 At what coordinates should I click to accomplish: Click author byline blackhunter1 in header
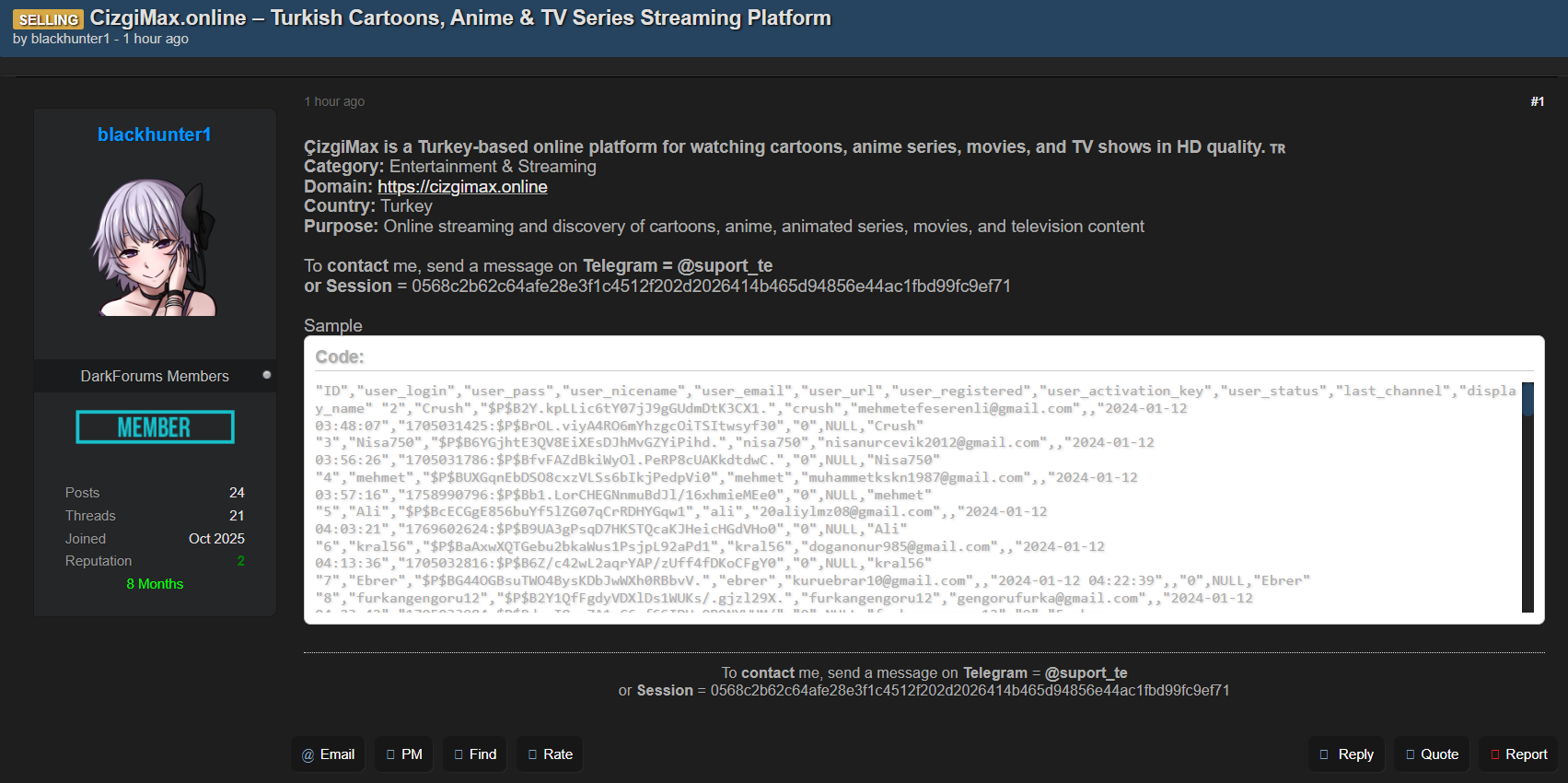tap(70, 39)
